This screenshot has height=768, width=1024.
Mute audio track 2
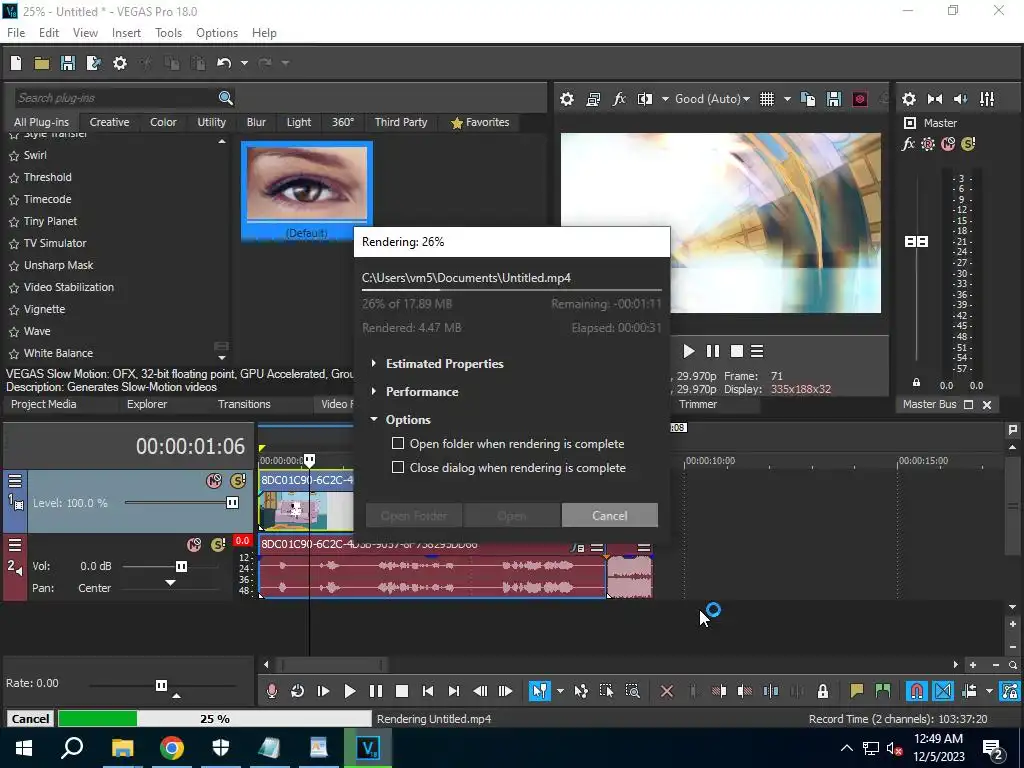(194, 545)
